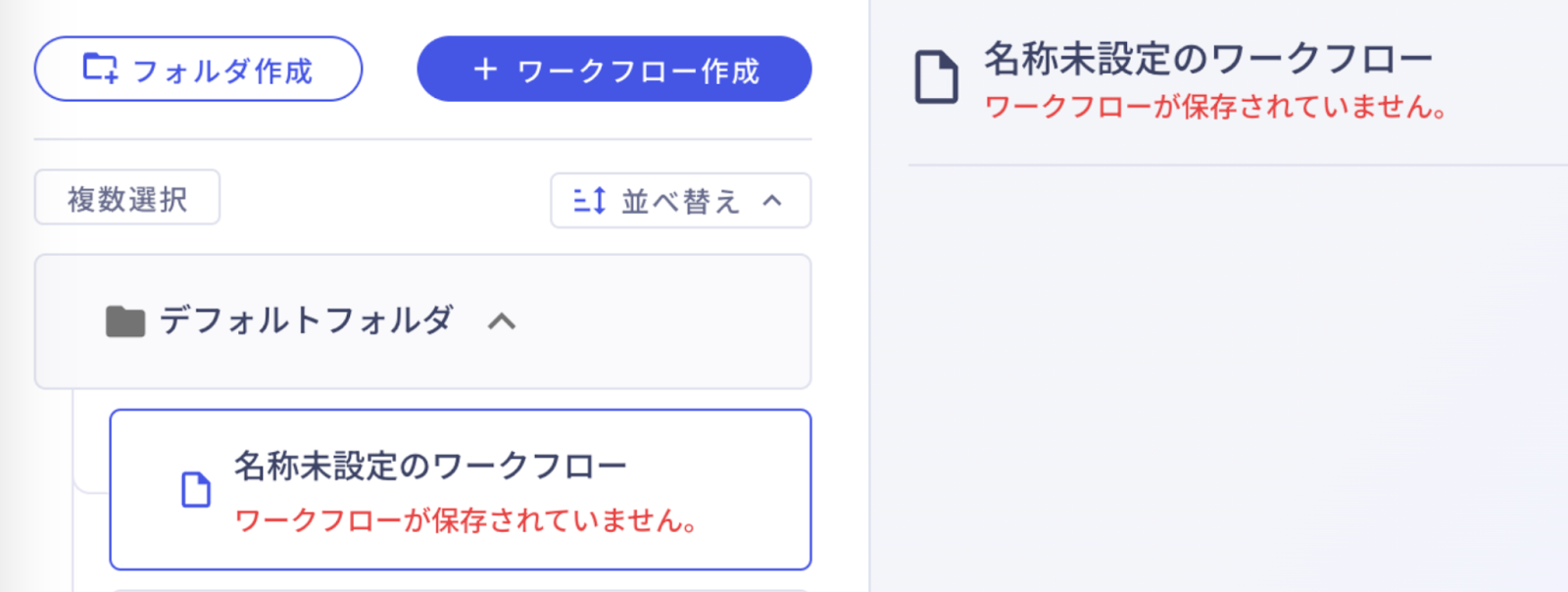Screen dimensions: 1568x592
Task: Click the red ワークフローが保存されていません warning in the header
Action: pos(1215,107)
